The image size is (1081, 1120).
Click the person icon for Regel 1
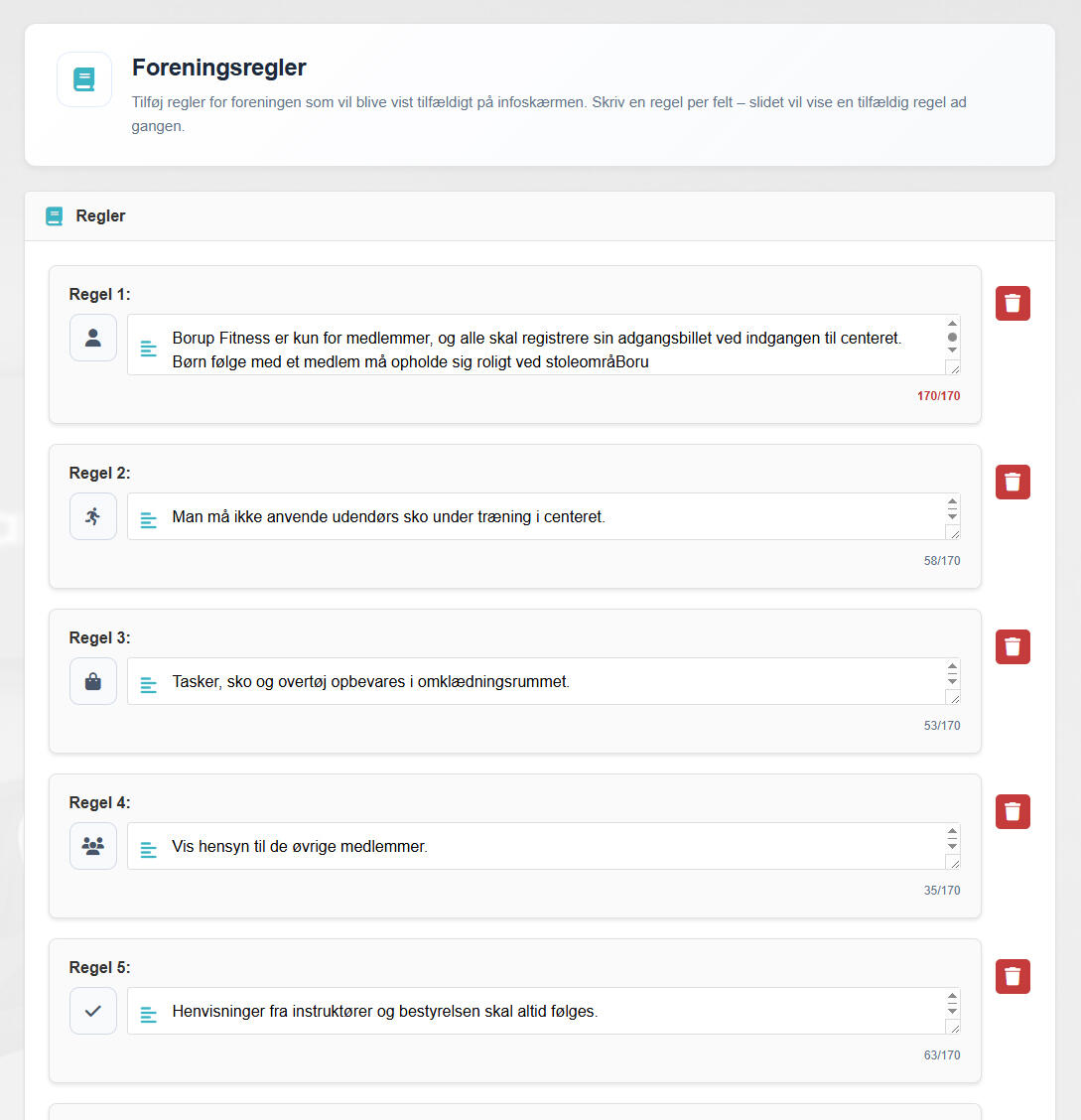(x=93, y=338)
